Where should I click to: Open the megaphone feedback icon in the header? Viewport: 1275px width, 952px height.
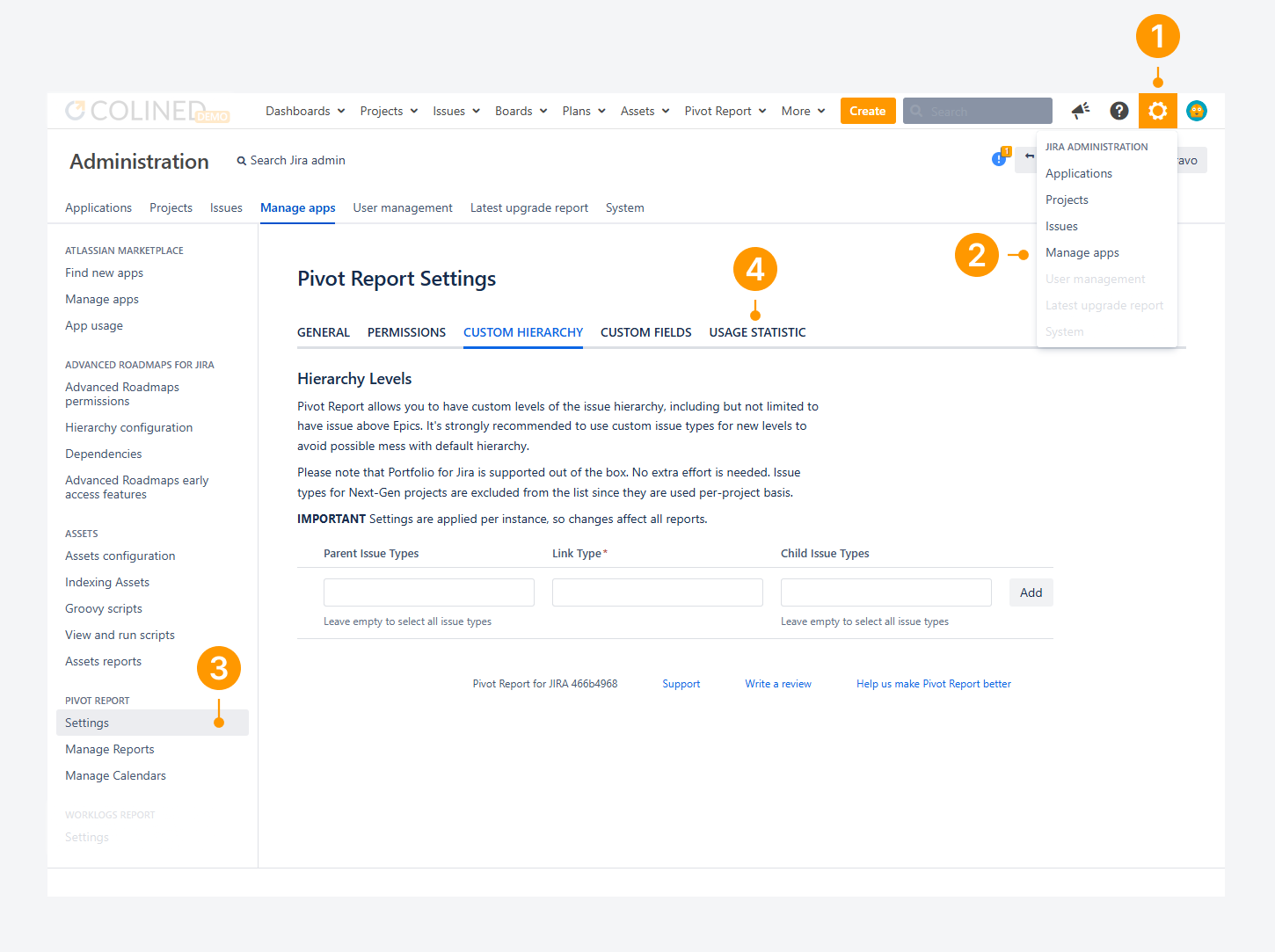pos(1081,111)
